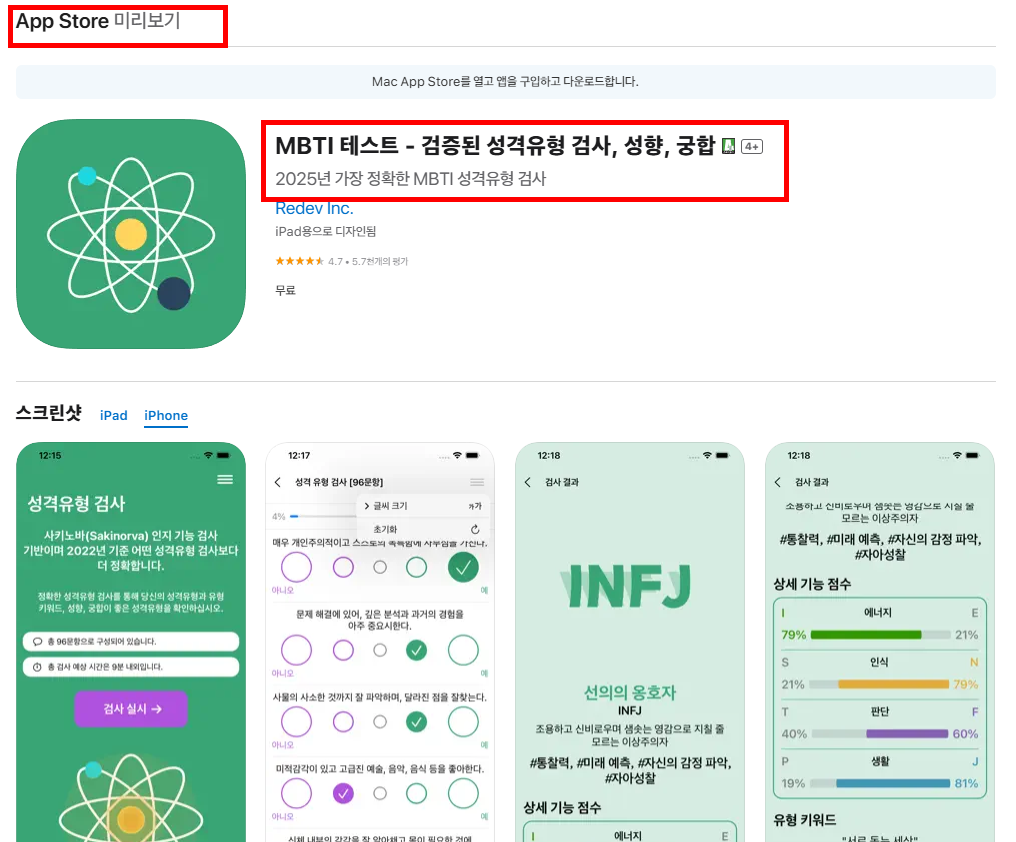This screenshot has height=842, width=1016.
Task: Click the rating text 4.7 • 5.7천개의 평가
Action: coord(368,261)
